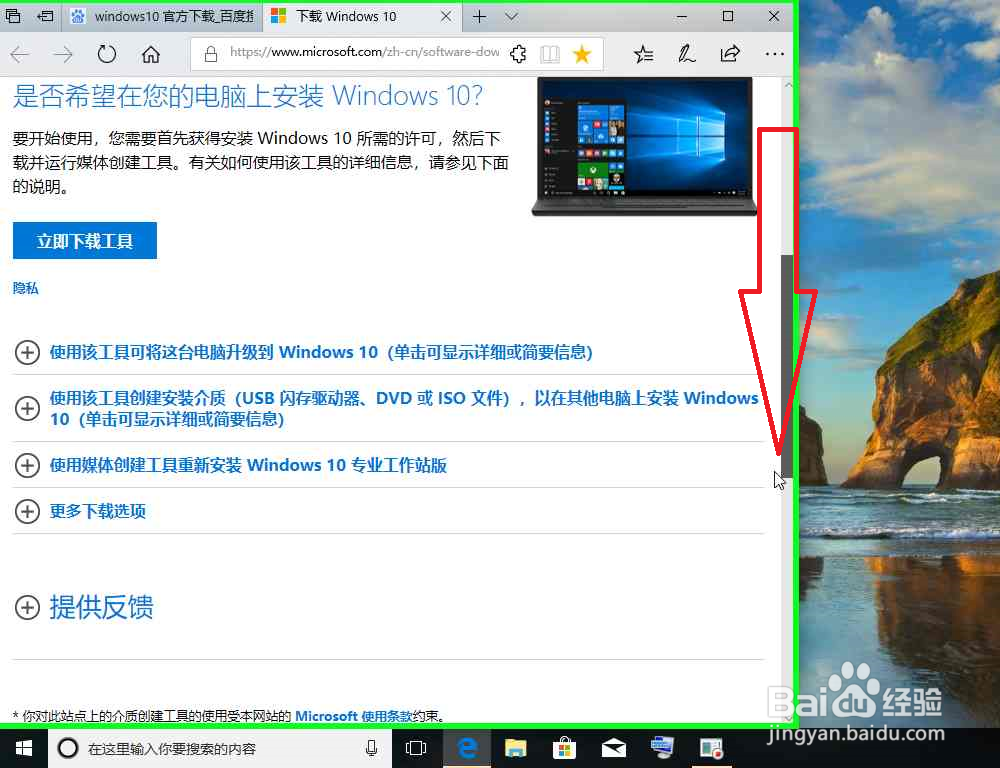The height and width of the screenshot is (768, 1000).
Task: Click the Edge taskbar icon
Action: [x=467, y=748]
